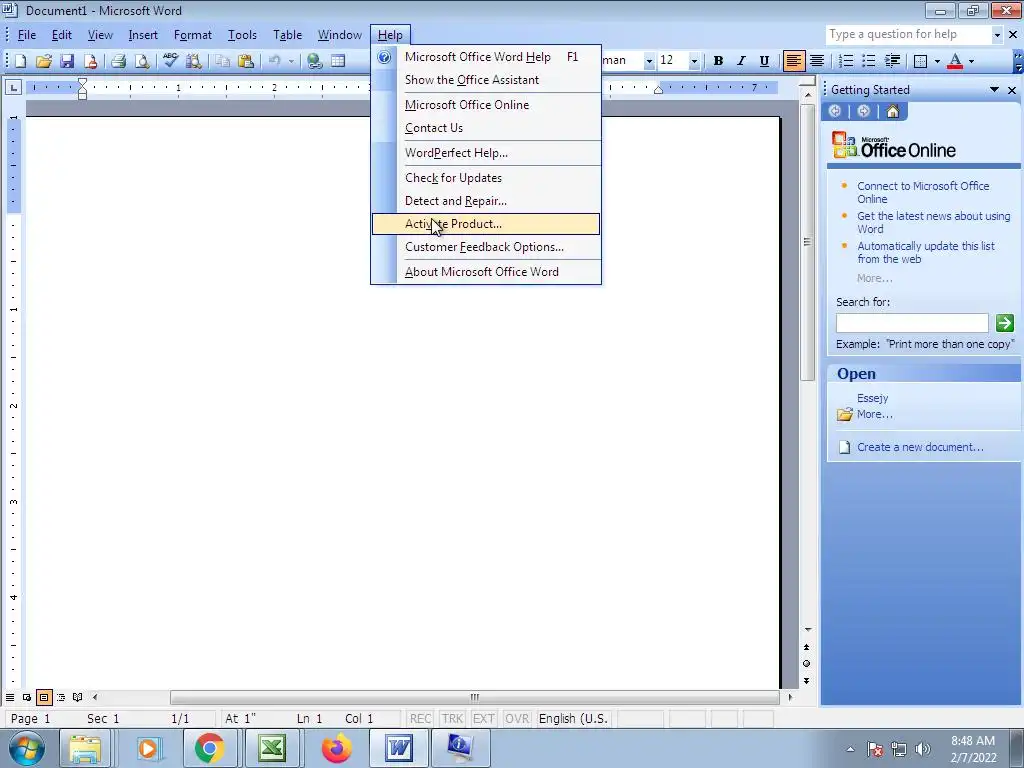This screenshot has width=1024, height=768.
Task: Click Select Browse Object circle button
Action: click(807, 664)
